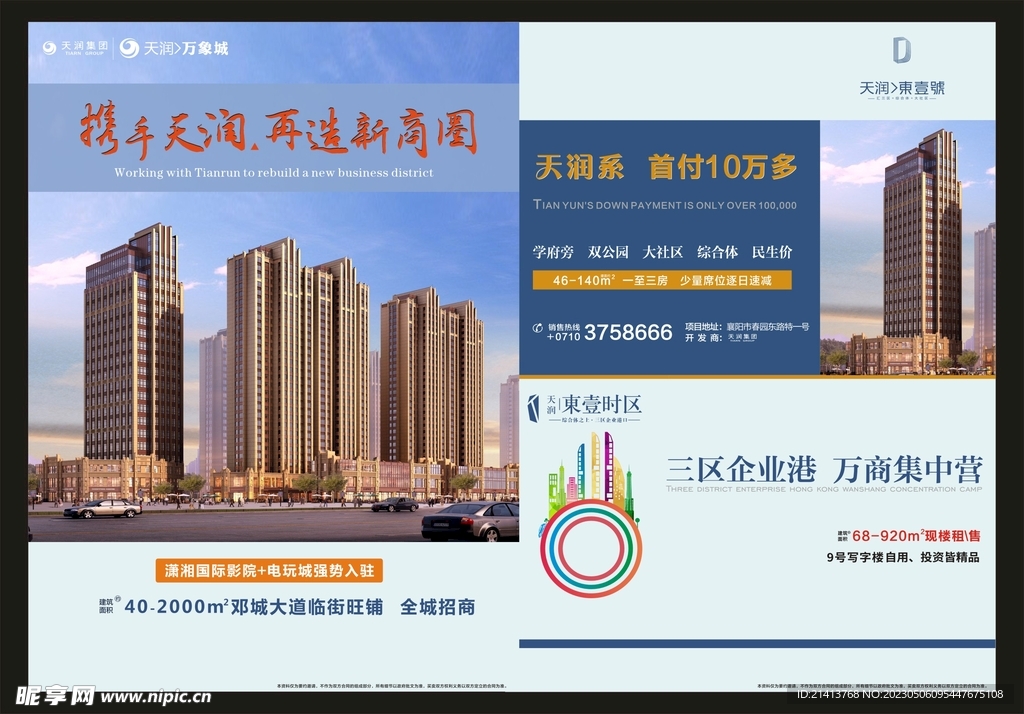Click the yellow 46-140m² 一至三房 banner

662,280
